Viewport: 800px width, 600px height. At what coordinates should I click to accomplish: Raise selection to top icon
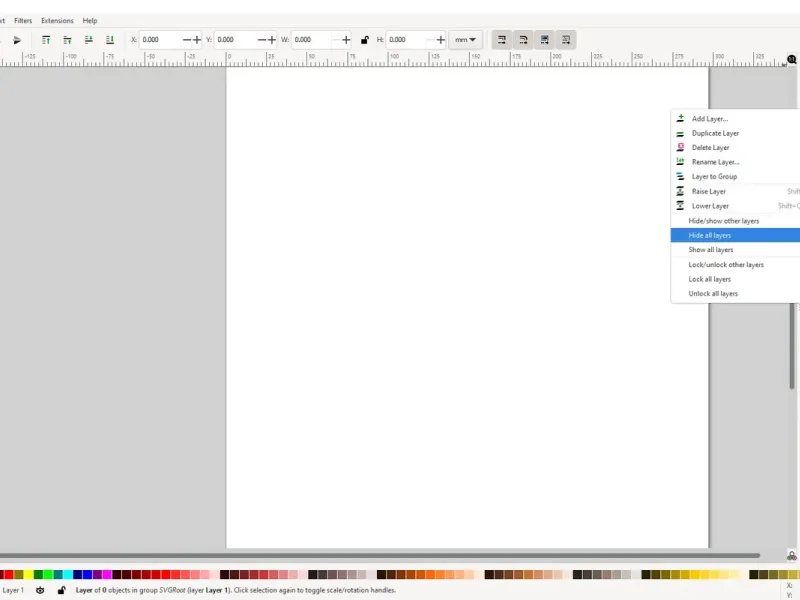(x=46, y=40)
